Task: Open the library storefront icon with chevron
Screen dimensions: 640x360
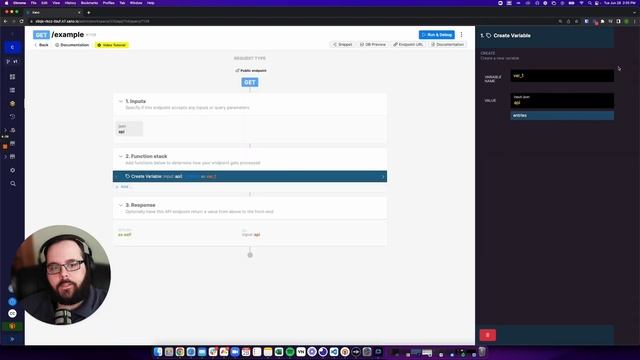Action: (12, 157)
